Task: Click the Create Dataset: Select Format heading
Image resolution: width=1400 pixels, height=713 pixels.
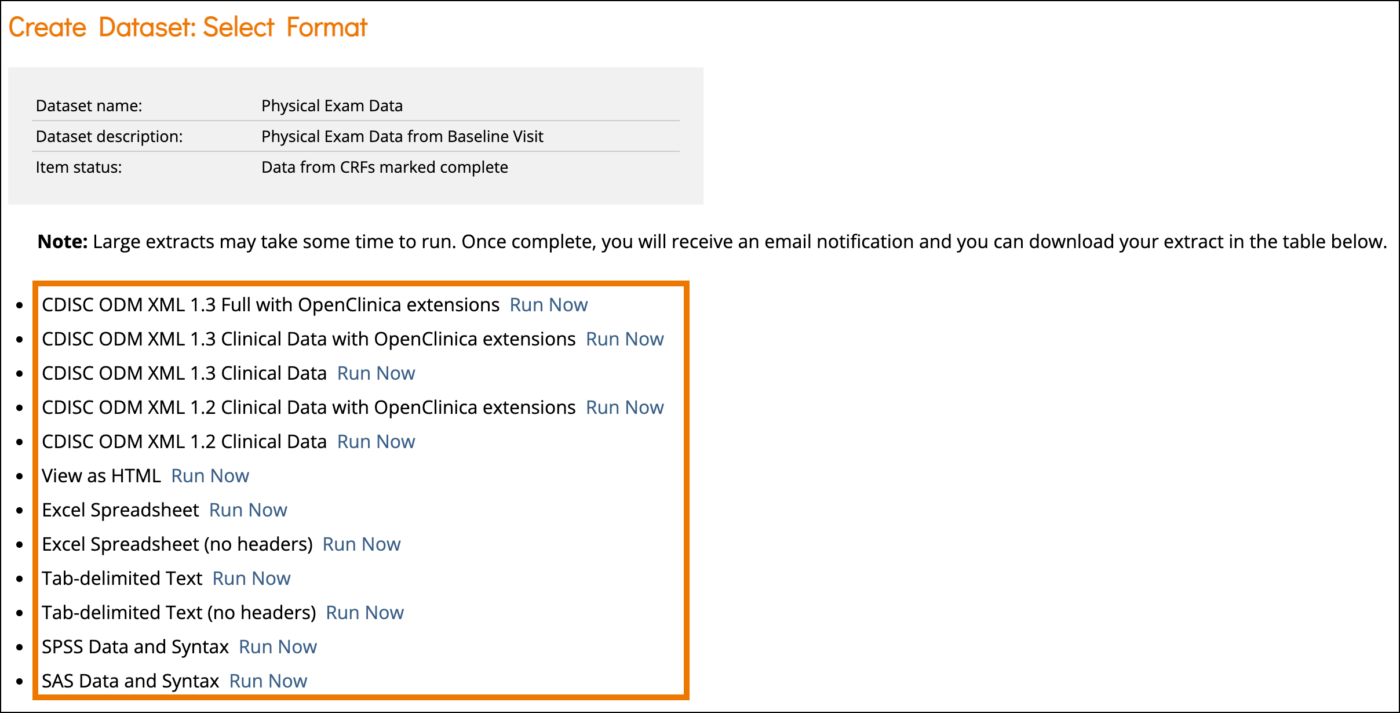Action: [188, 27]
